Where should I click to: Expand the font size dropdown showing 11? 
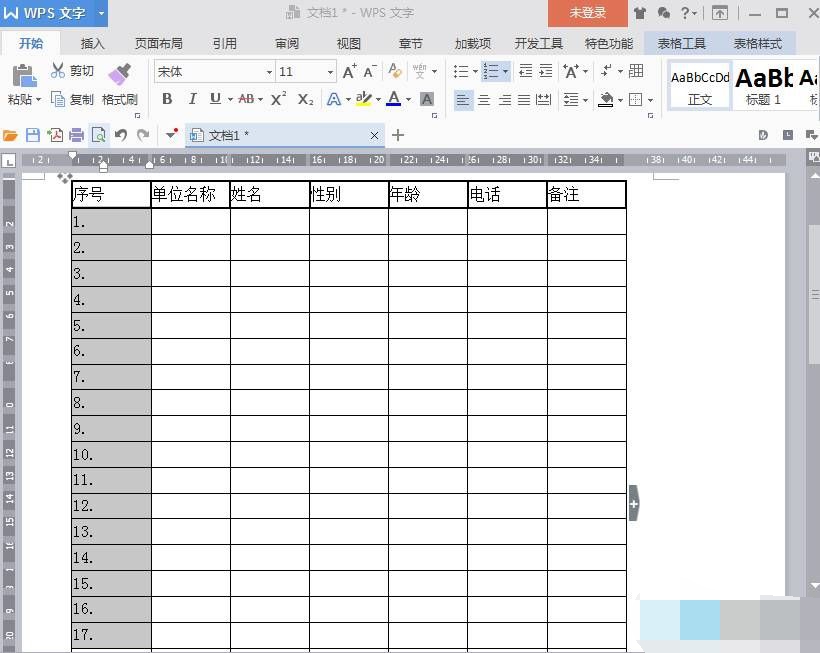(x=330, y=72)
